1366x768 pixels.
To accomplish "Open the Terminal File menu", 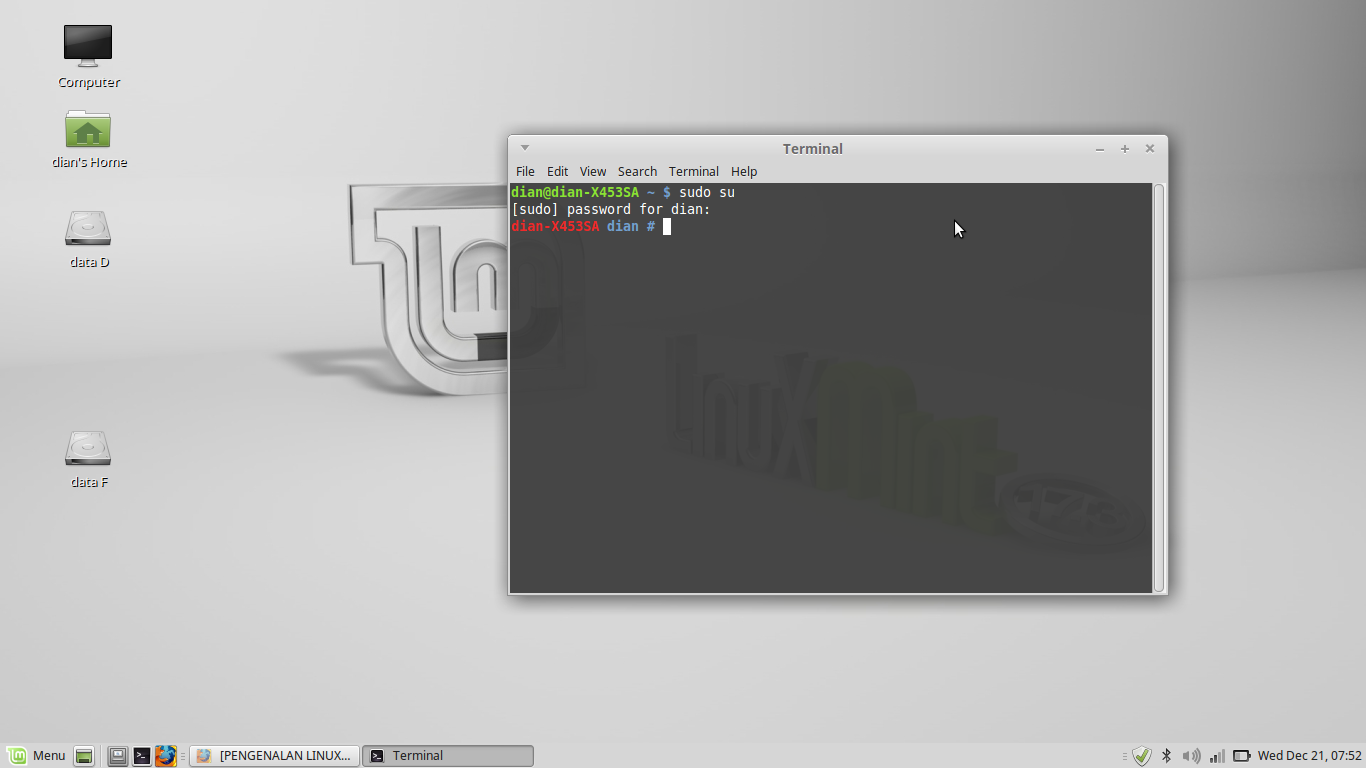I will tap(525, 171).
